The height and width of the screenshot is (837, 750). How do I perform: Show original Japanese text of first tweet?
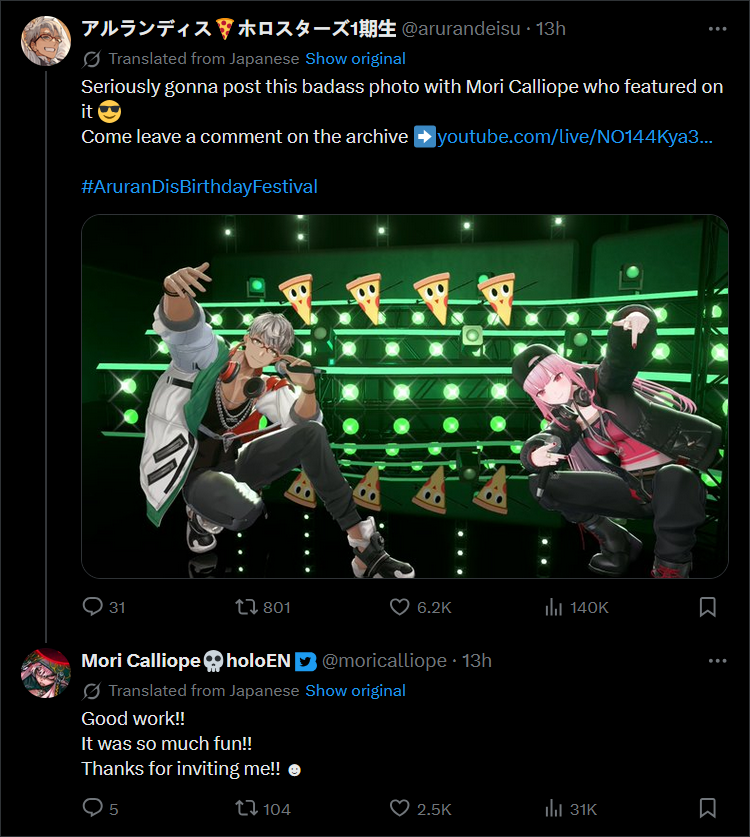[355, 58]
